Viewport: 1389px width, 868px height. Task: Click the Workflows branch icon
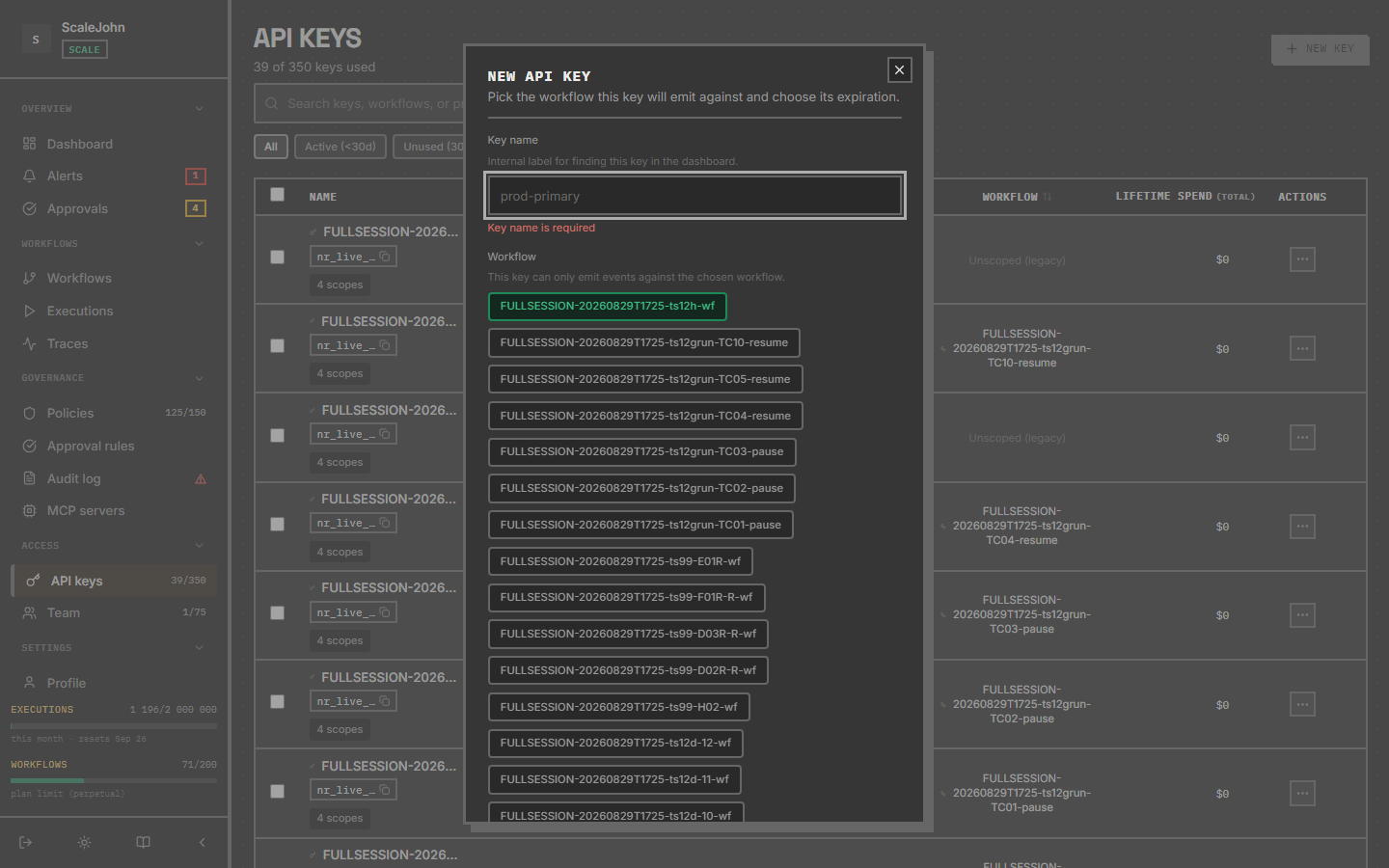click(29, 278)
